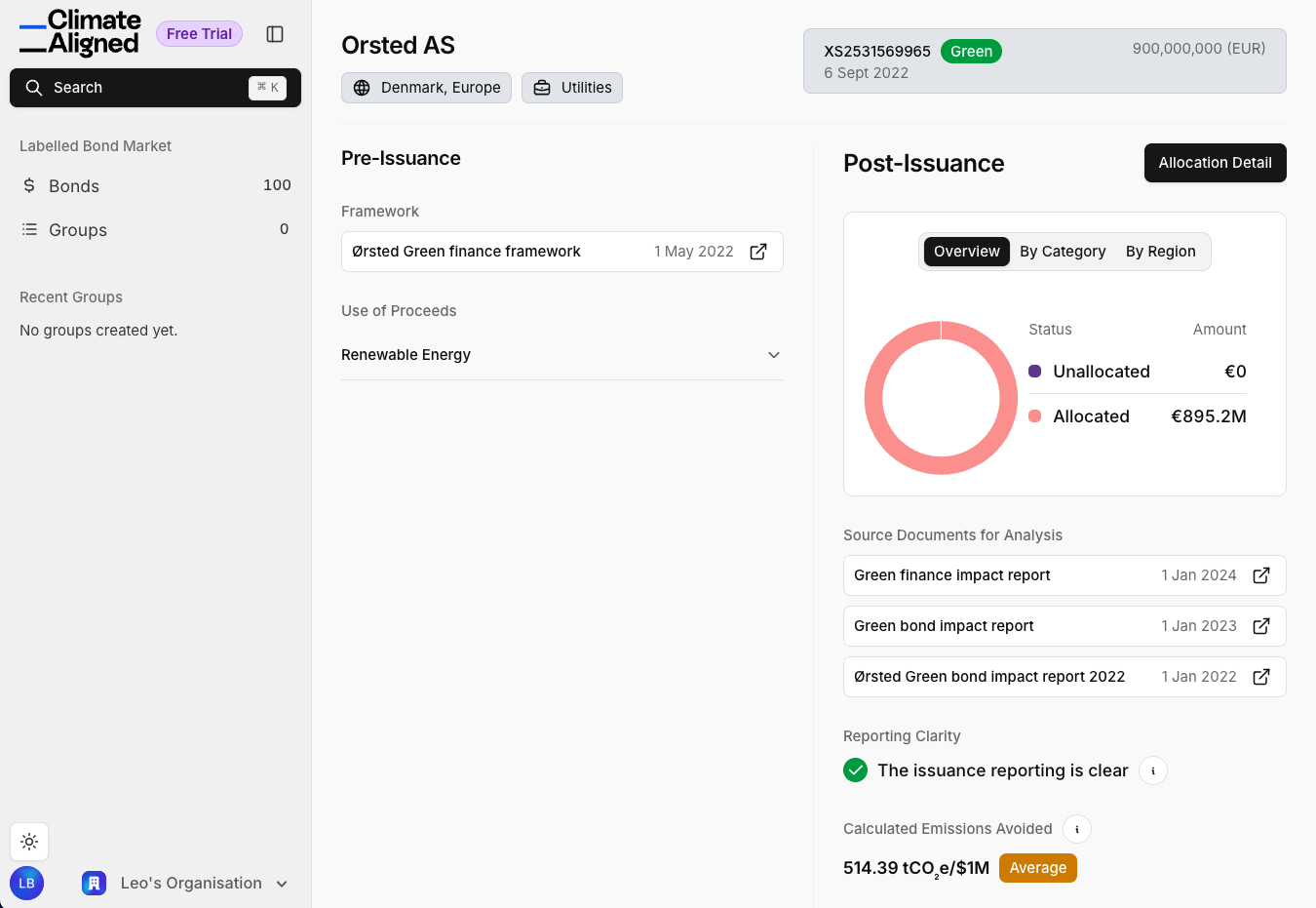
Task: Toggle the light/dark theme sun button
Action: coord(29,842)
